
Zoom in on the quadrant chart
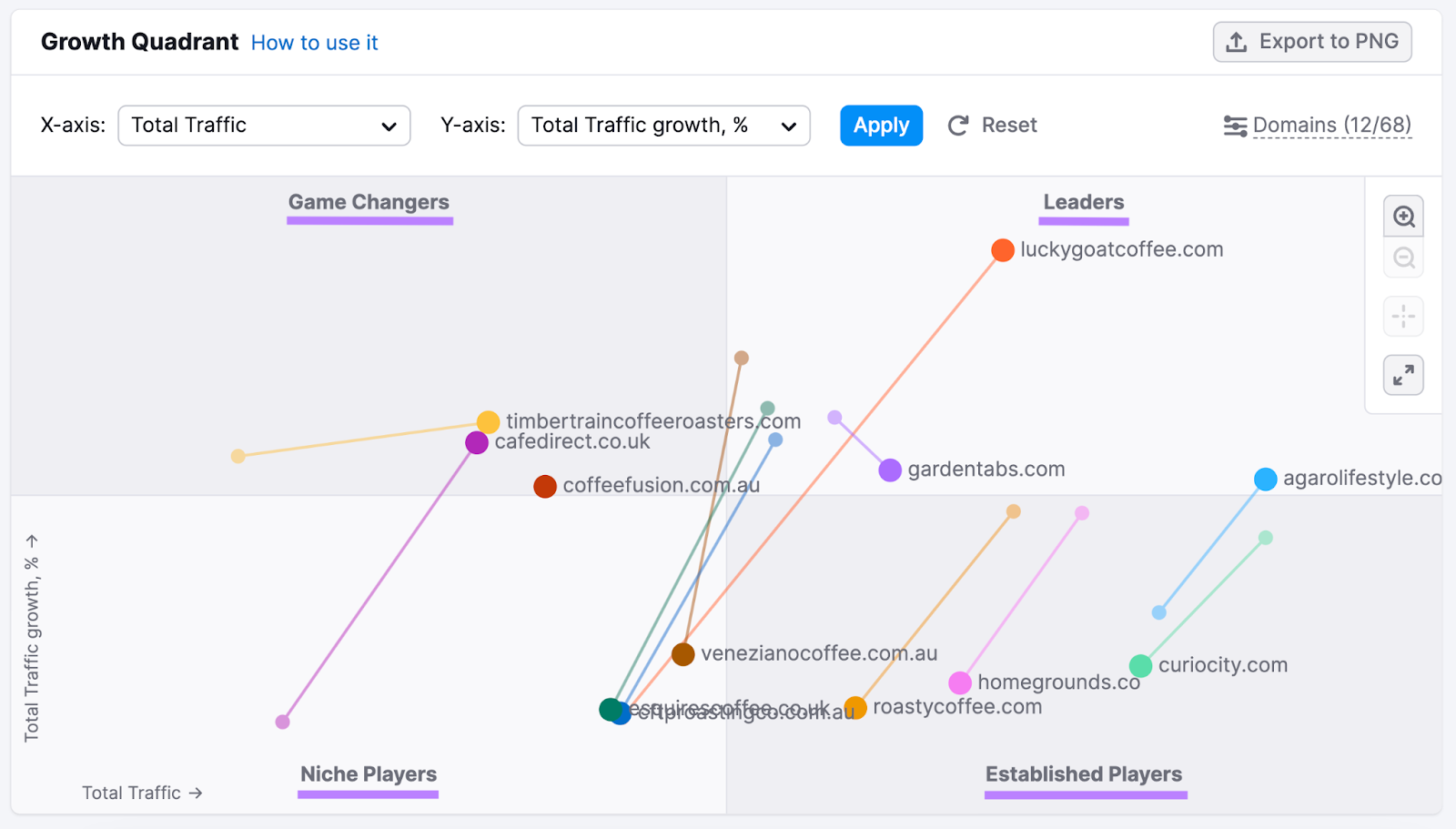click(x=1403, y=217)
